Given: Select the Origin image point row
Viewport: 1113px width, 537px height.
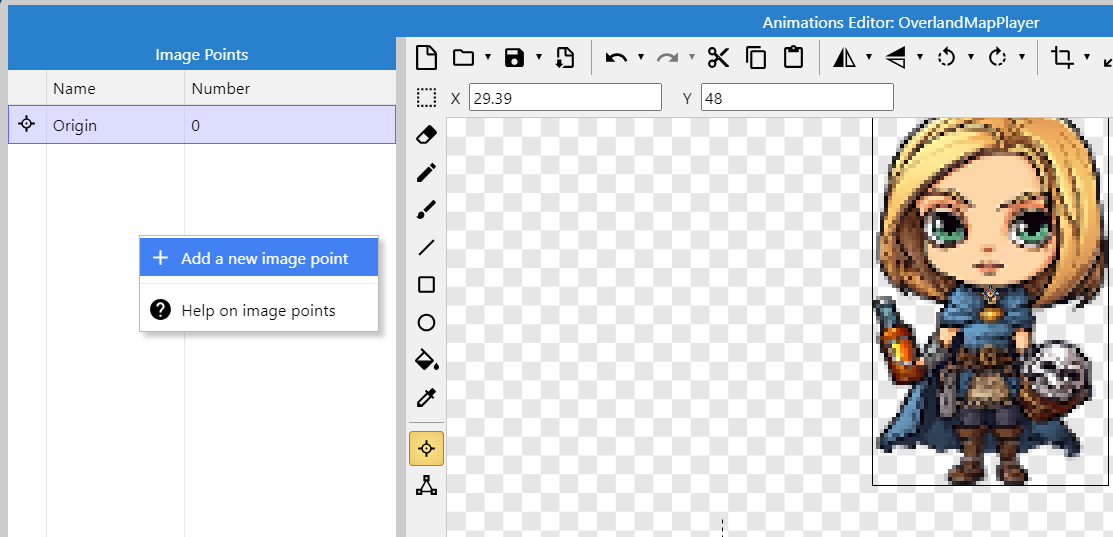Looking at the screenshot, I should coord(202,125).
